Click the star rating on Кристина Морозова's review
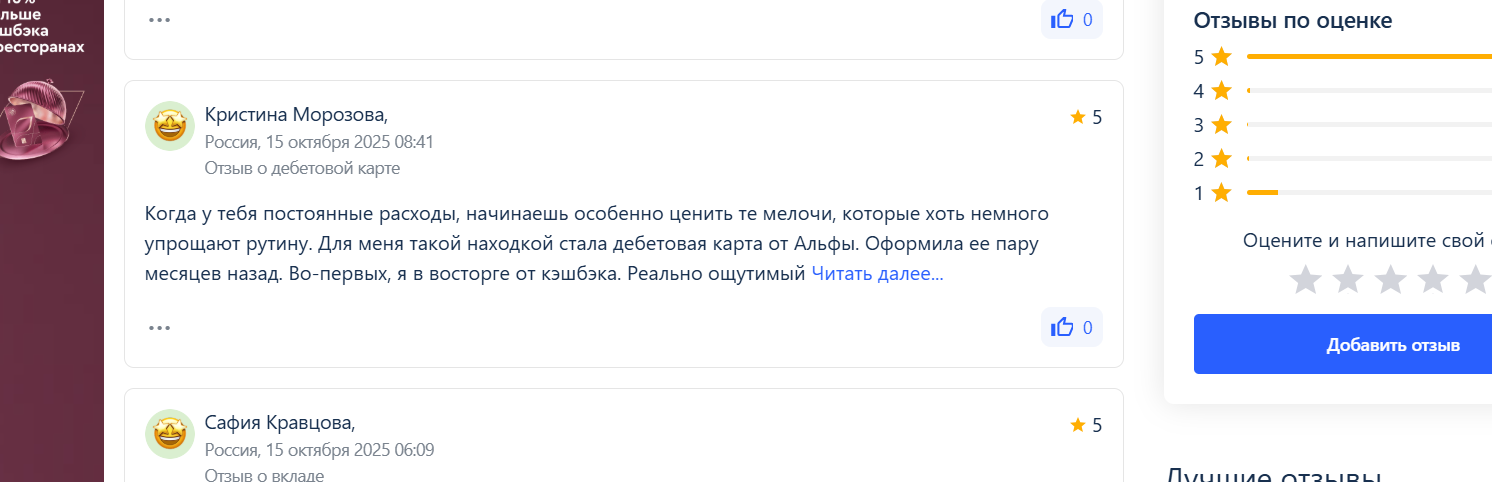Viewport: 1492px width, 482px height. [x=1086, y=117]
